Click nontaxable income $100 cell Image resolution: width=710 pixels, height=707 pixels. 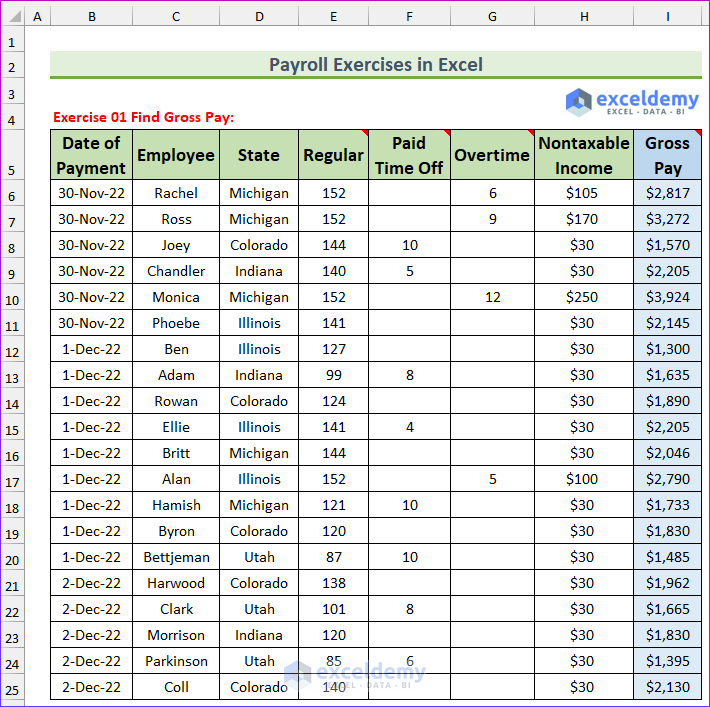584,479
